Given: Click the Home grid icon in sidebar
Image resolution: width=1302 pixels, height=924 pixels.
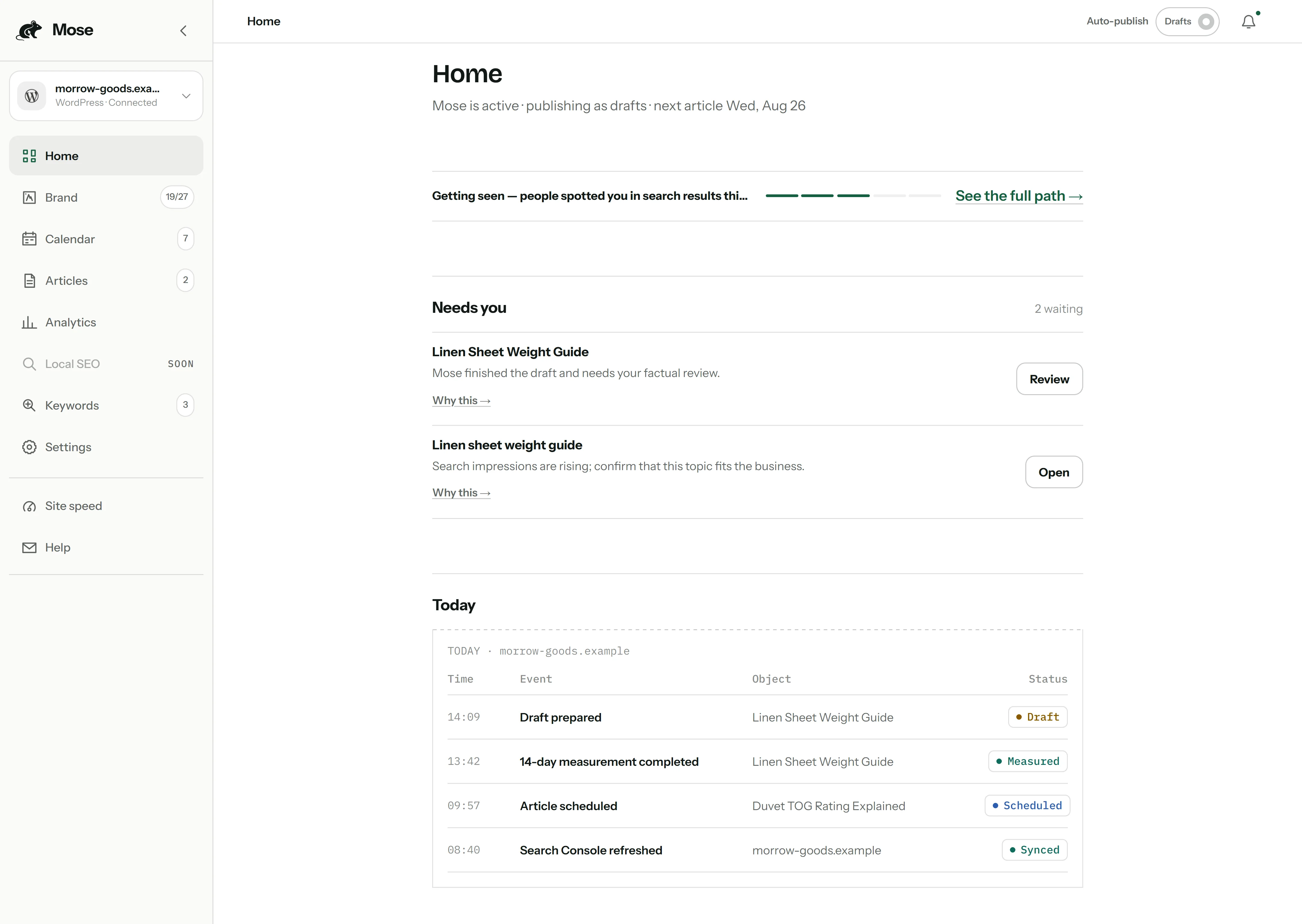Looking at the screenshot, I should tap(30, 156).
